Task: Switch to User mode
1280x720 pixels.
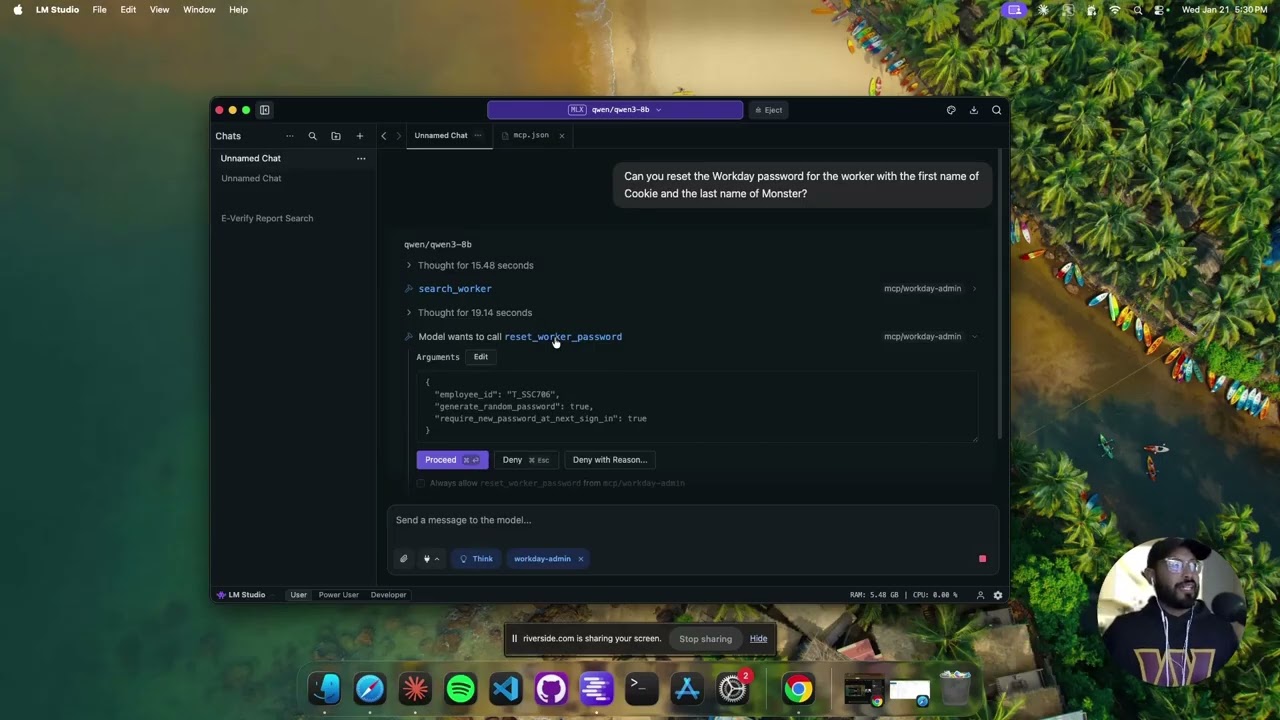Action: (298, 595)
